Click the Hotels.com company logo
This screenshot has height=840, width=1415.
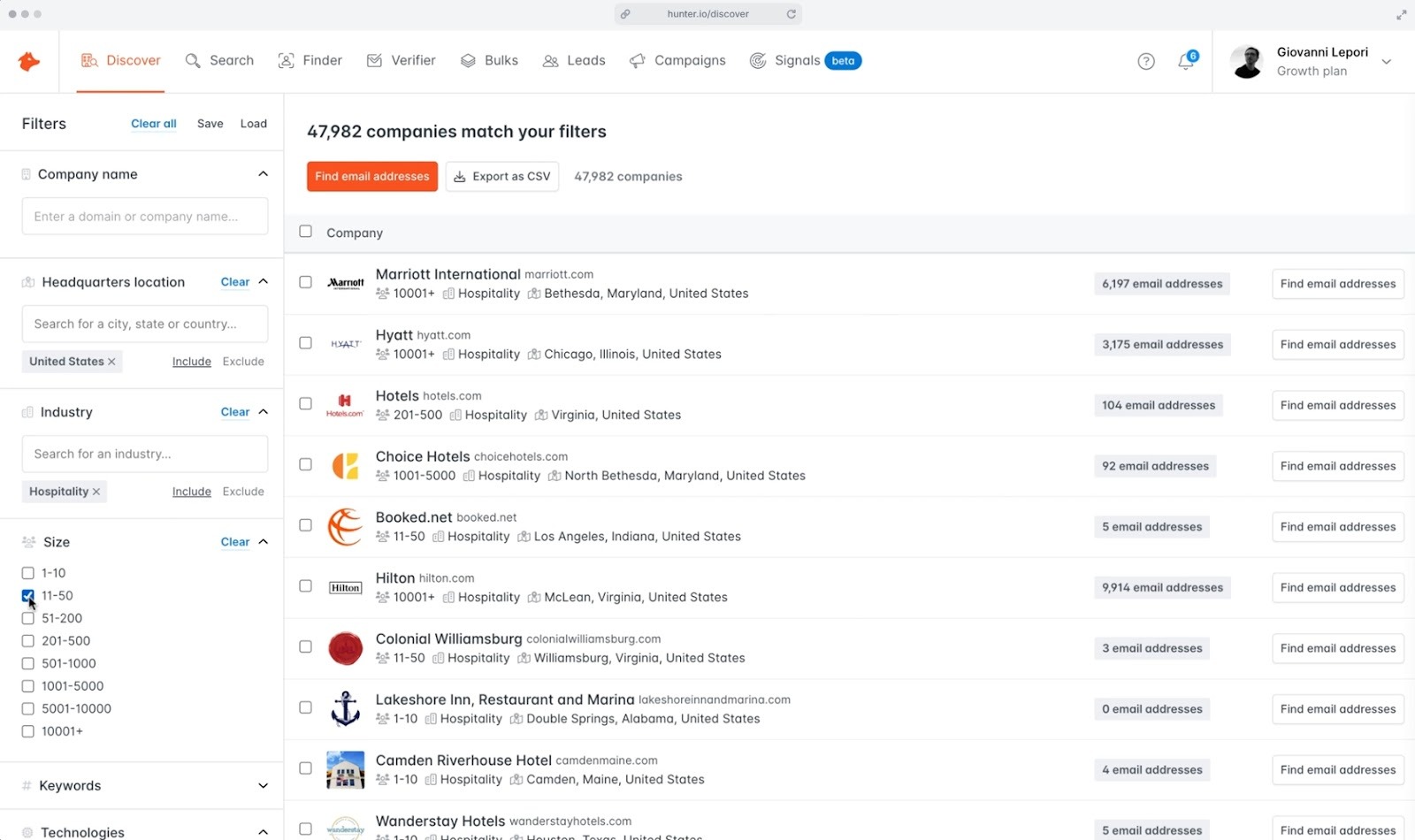[x=345, y=405]
